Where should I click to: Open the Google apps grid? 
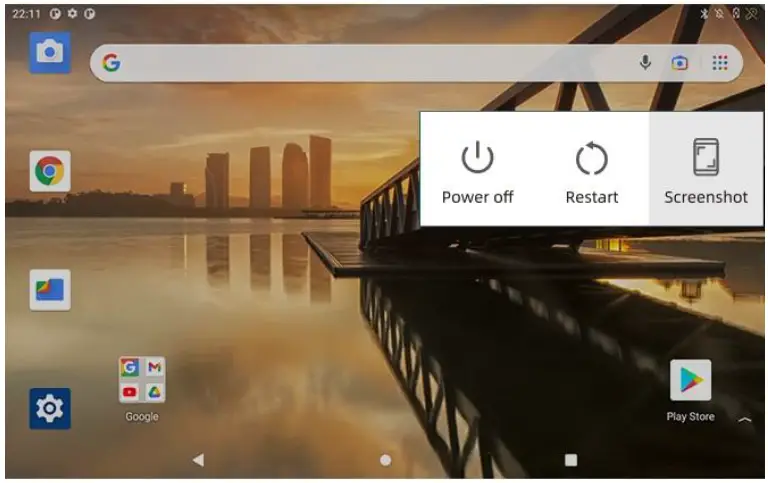tap(720, 63)
